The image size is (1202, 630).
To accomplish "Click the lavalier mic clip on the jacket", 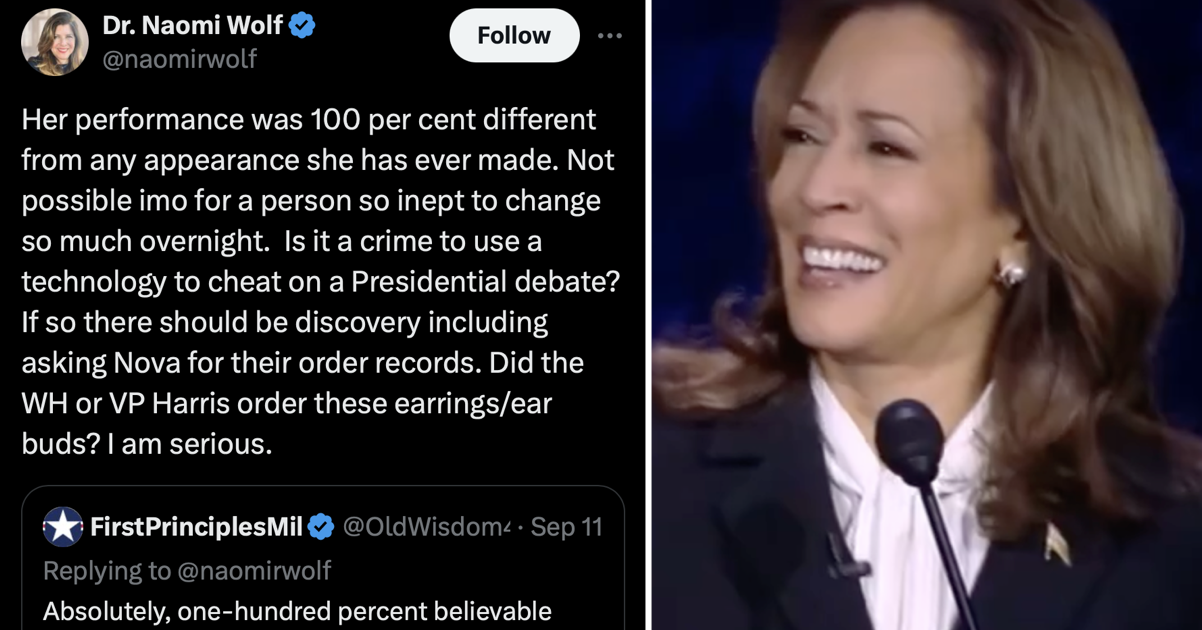I will coord(843,555).
